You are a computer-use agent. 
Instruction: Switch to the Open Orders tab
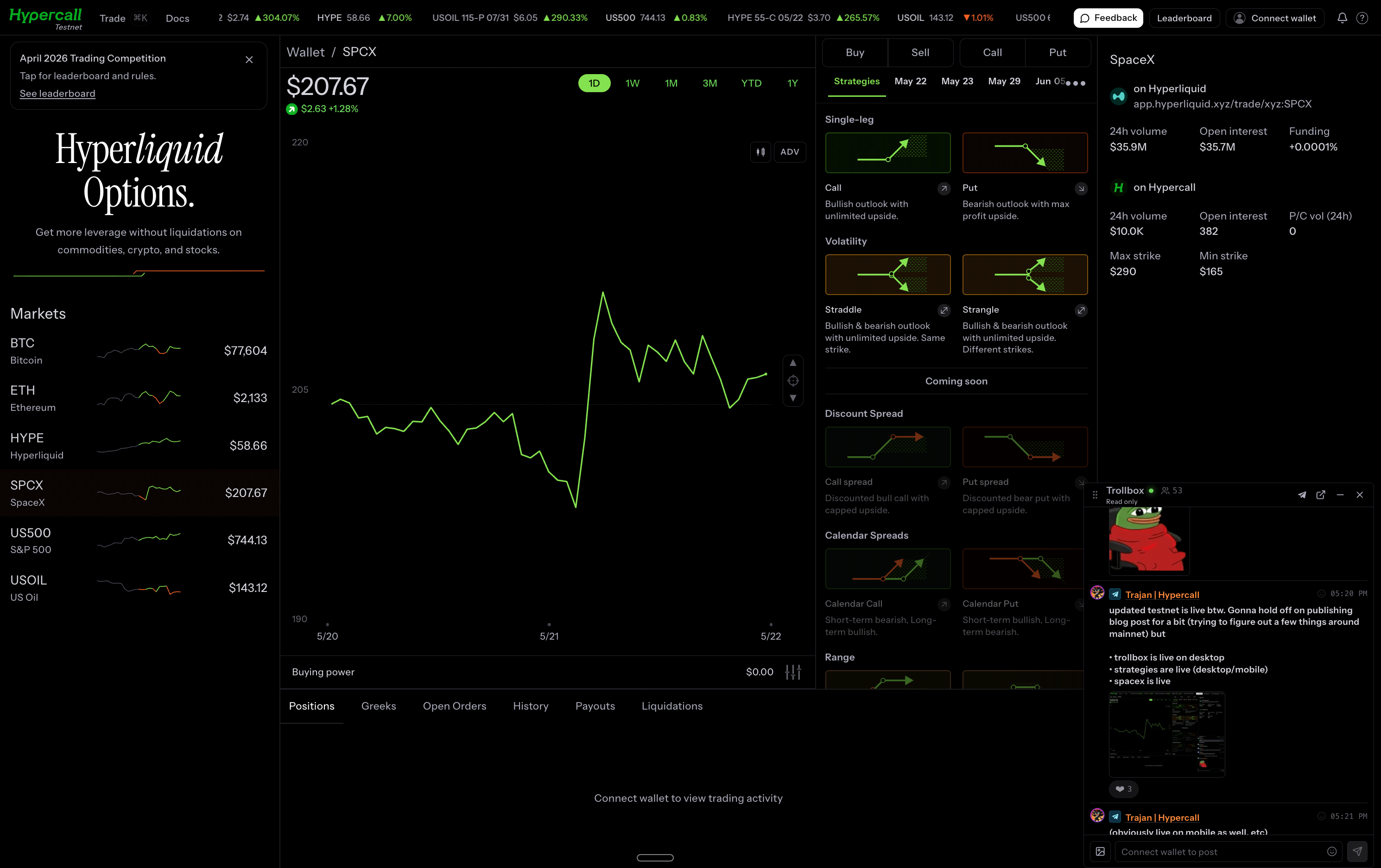454,706
